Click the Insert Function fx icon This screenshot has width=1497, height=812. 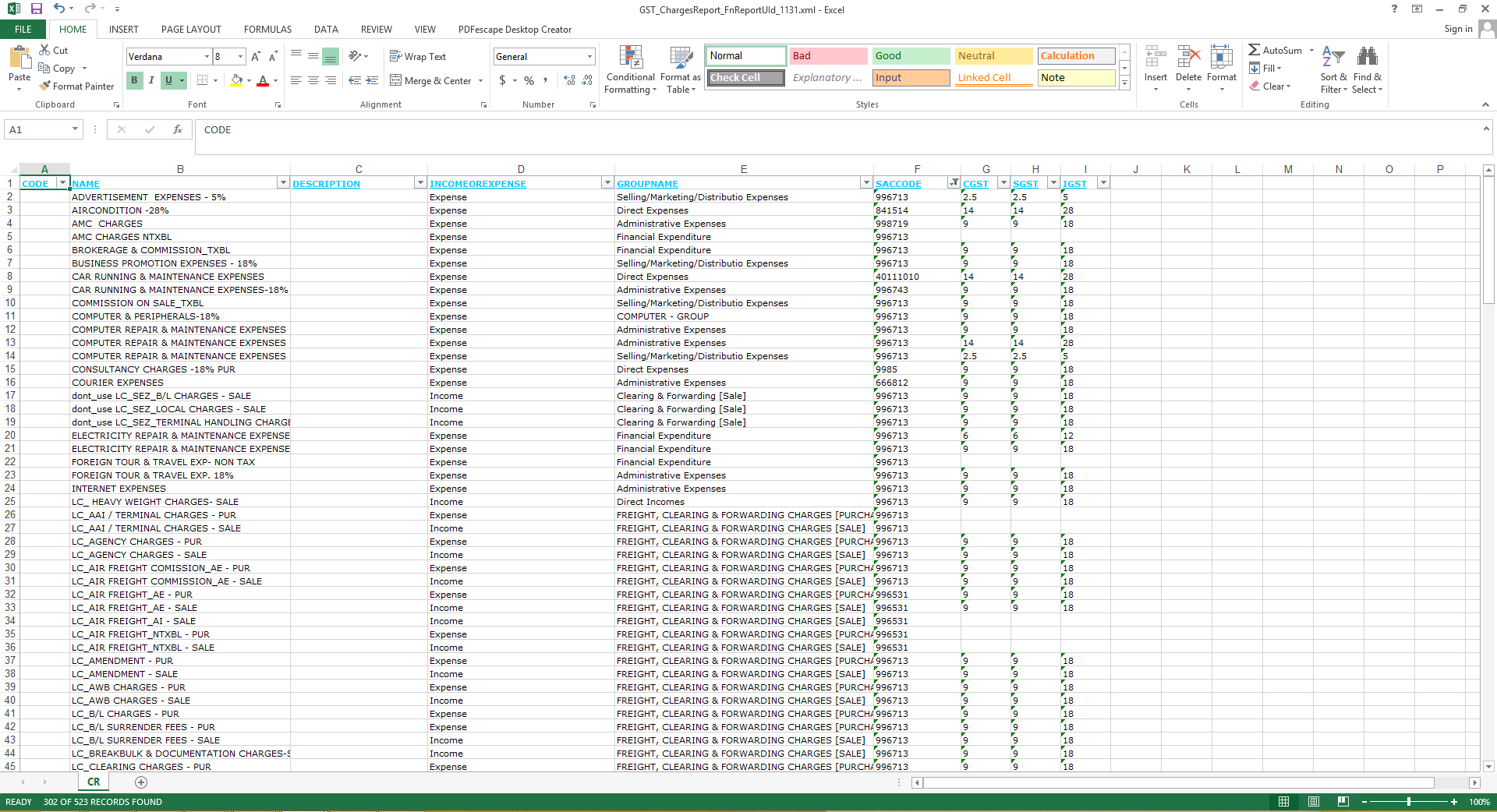pyautogui.click(x=177, y=130)
